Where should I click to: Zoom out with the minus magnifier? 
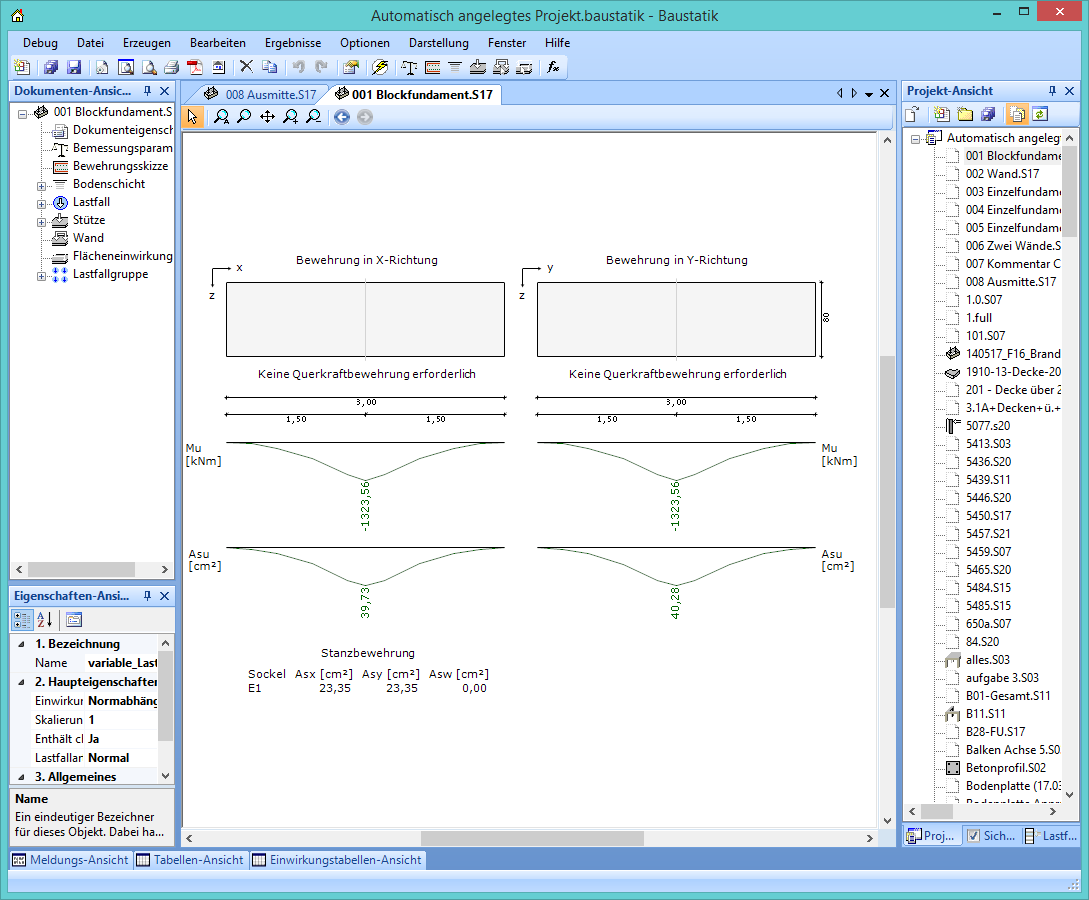pyautogui.click(x=314, y=117)
